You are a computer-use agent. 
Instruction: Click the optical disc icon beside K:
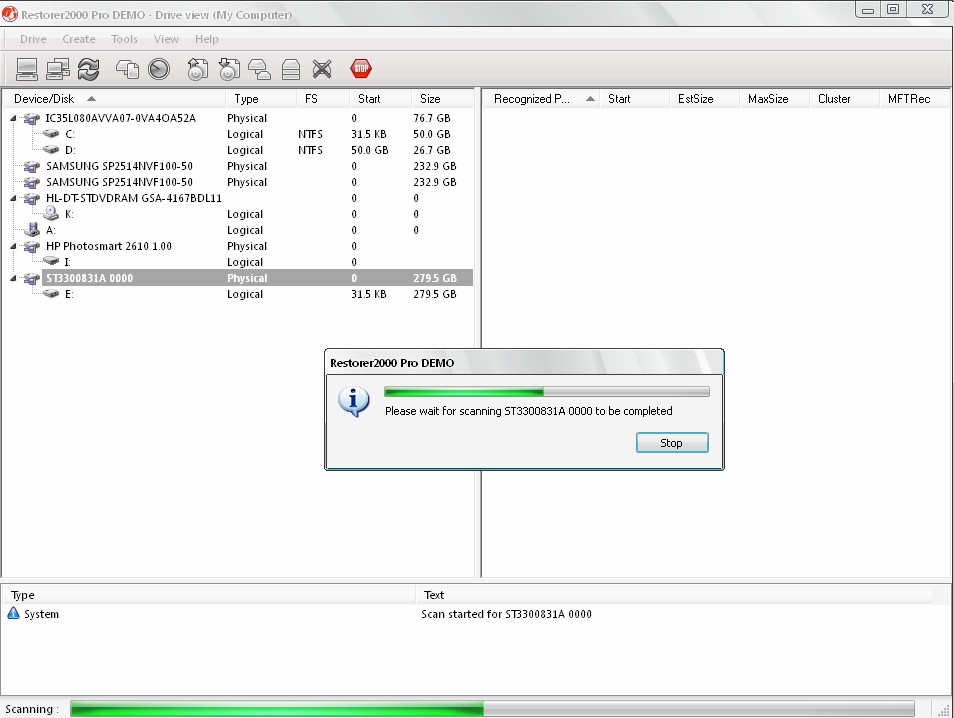pos(51,213)
